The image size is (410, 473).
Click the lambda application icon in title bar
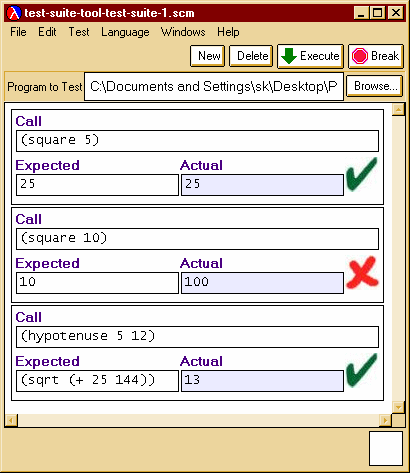pos(14,13)
